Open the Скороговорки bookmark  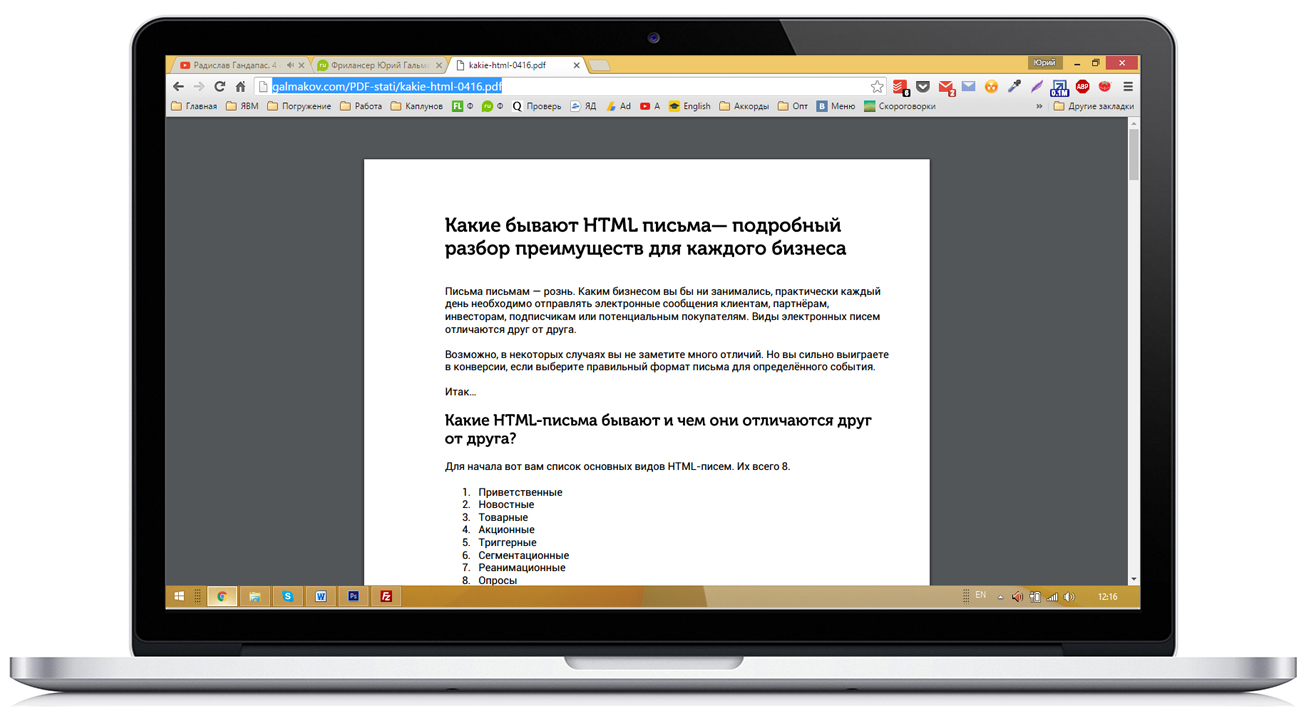coord(900,106)
